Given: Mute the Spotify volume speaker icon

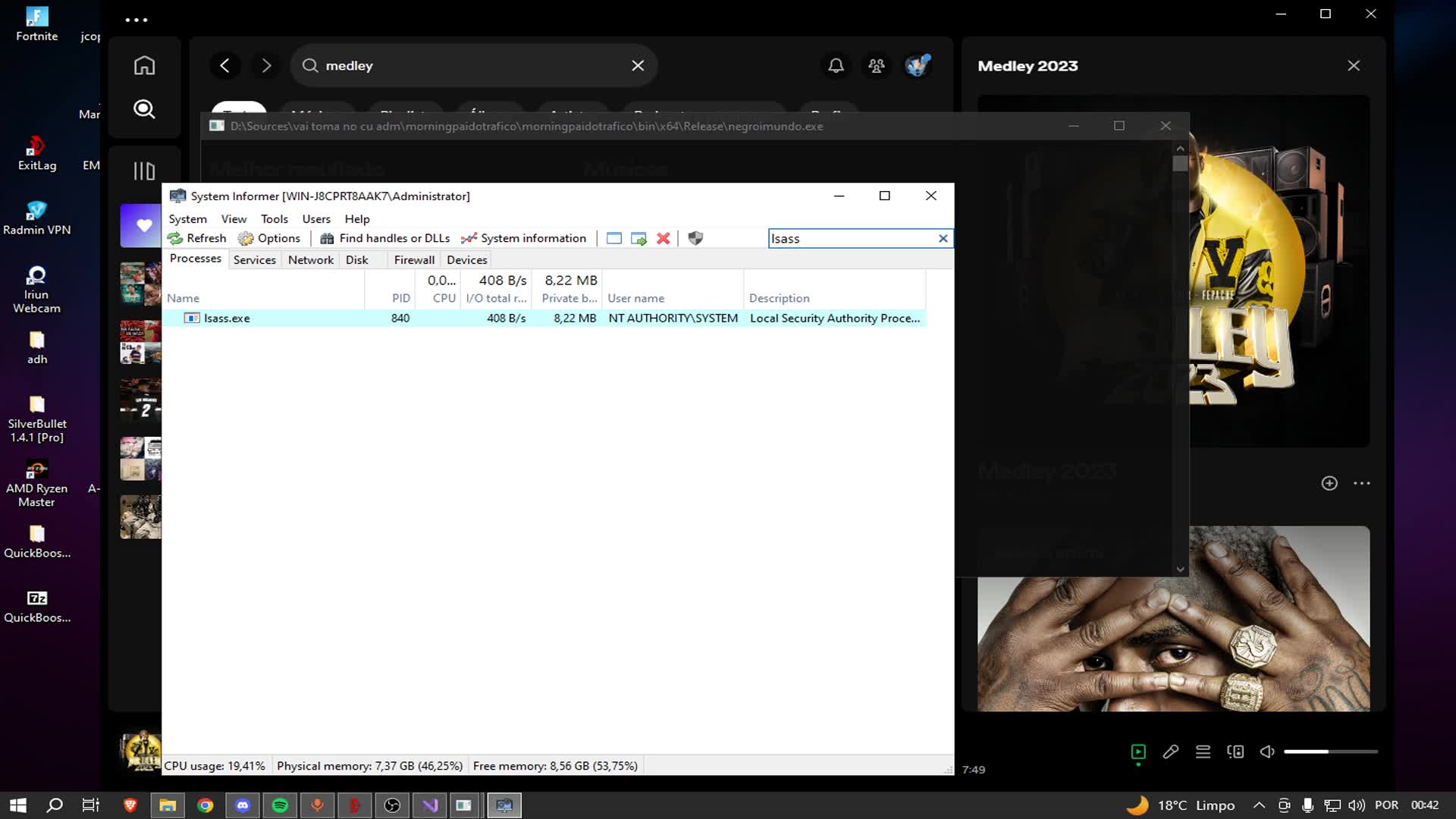Looking at the screenshot, I should click(x=1266, y=752).
